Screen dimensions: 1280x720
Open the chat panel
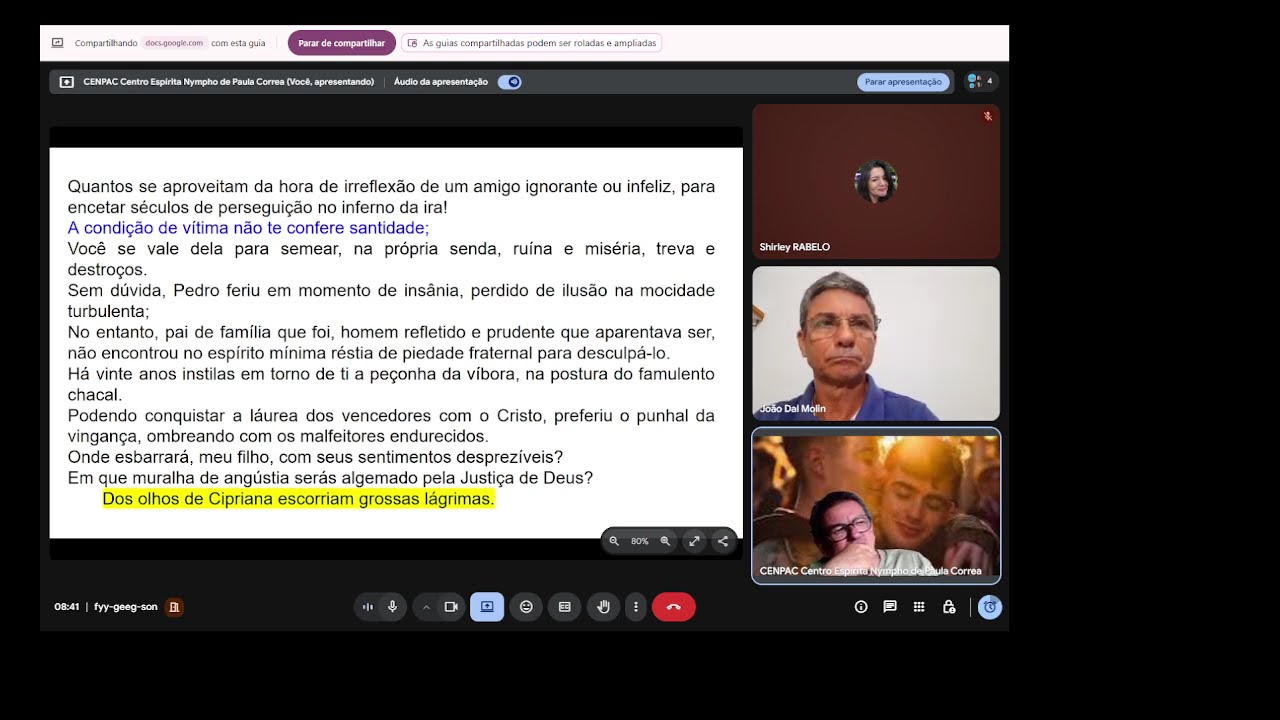click(x=890, y=607)
